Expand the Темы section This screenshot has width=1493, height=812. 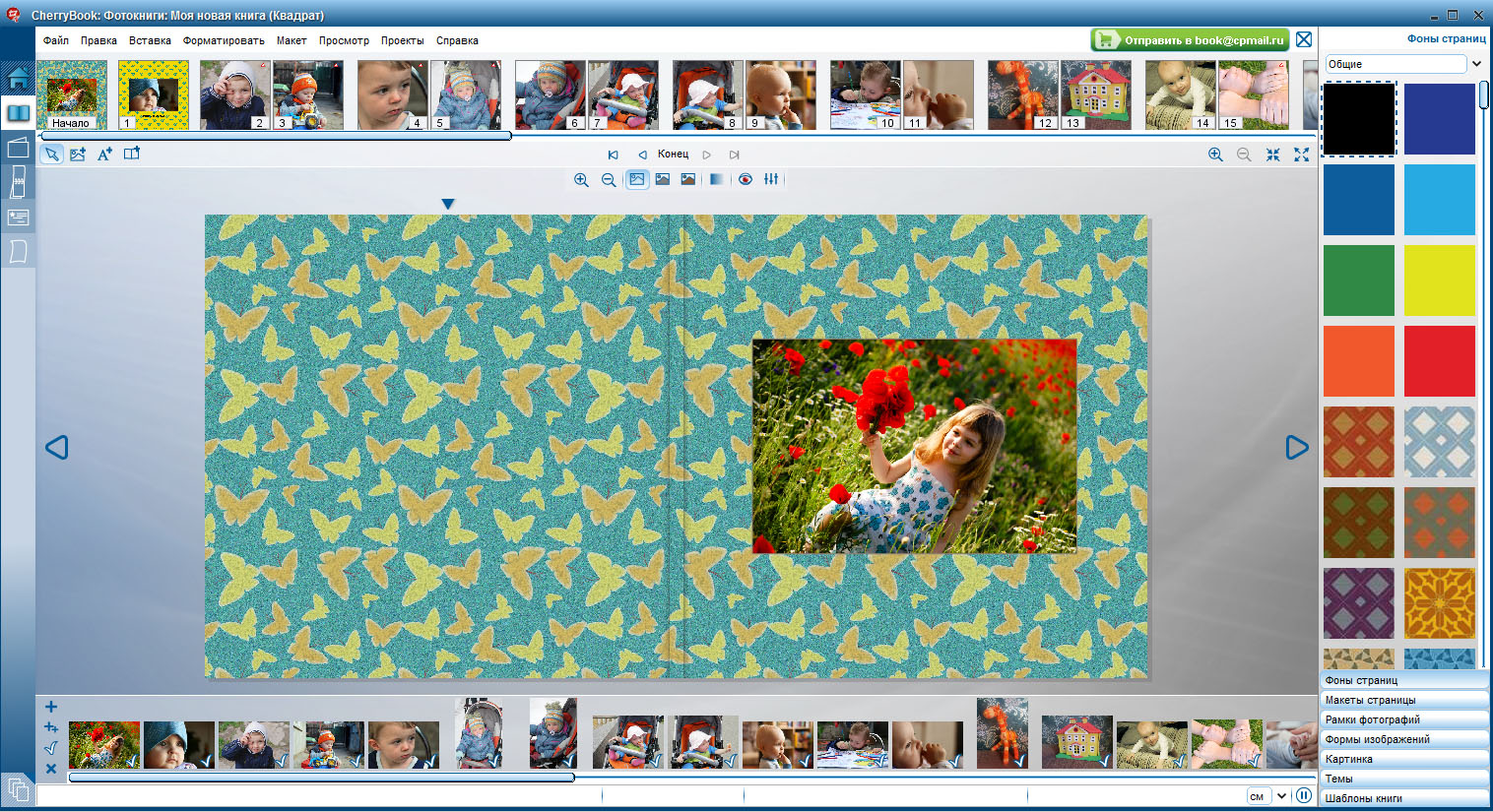(x=1404, y=779)
